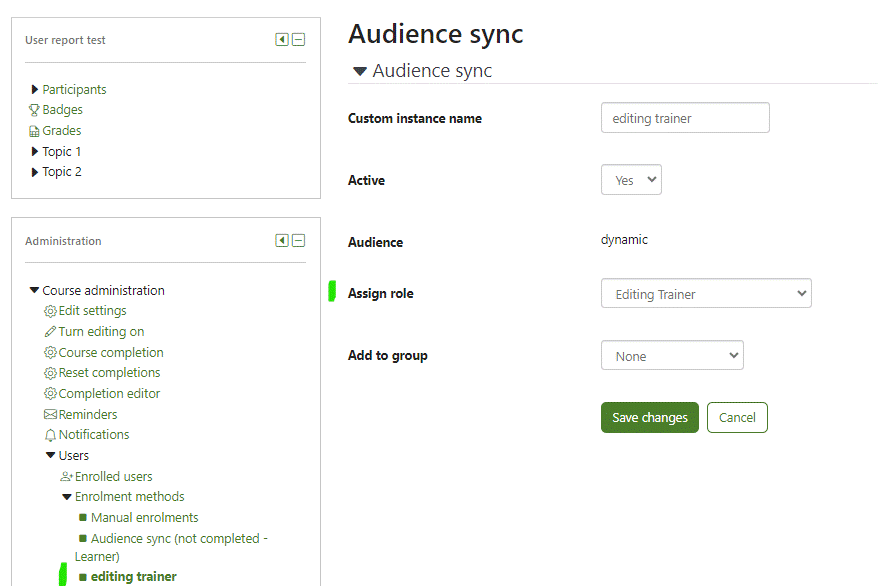Click the Edit settings gear icon
878x588 pixels.
coord(50,311)
